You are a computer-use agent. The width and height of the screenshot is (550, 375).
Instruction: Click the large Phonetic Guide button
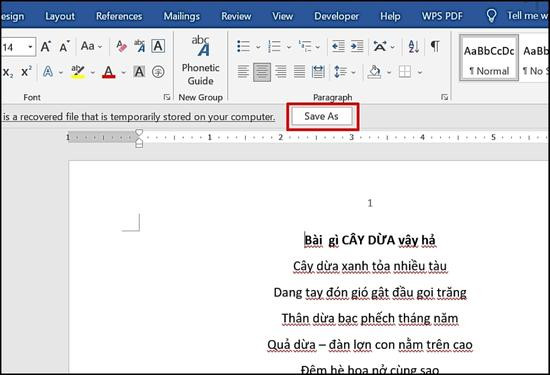click(x=201, y=61)
